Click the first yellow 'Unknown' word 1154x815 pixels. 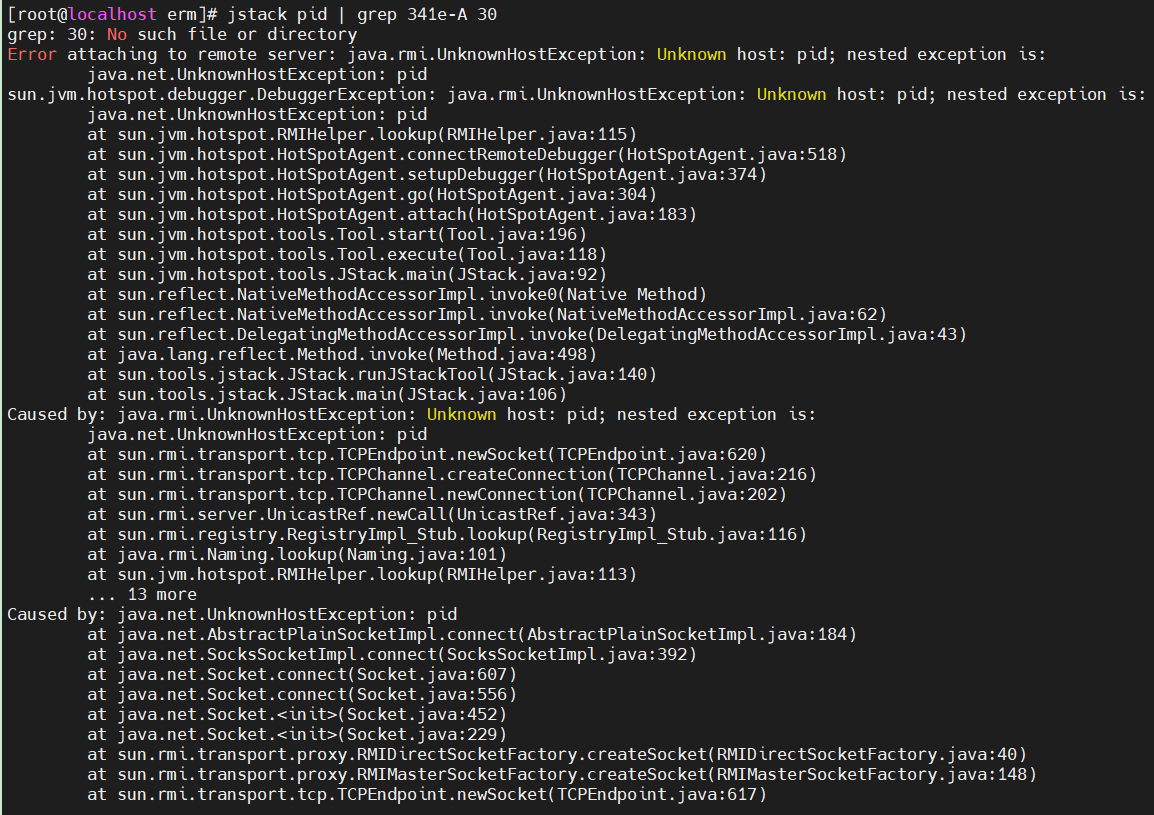click(691, 54)
